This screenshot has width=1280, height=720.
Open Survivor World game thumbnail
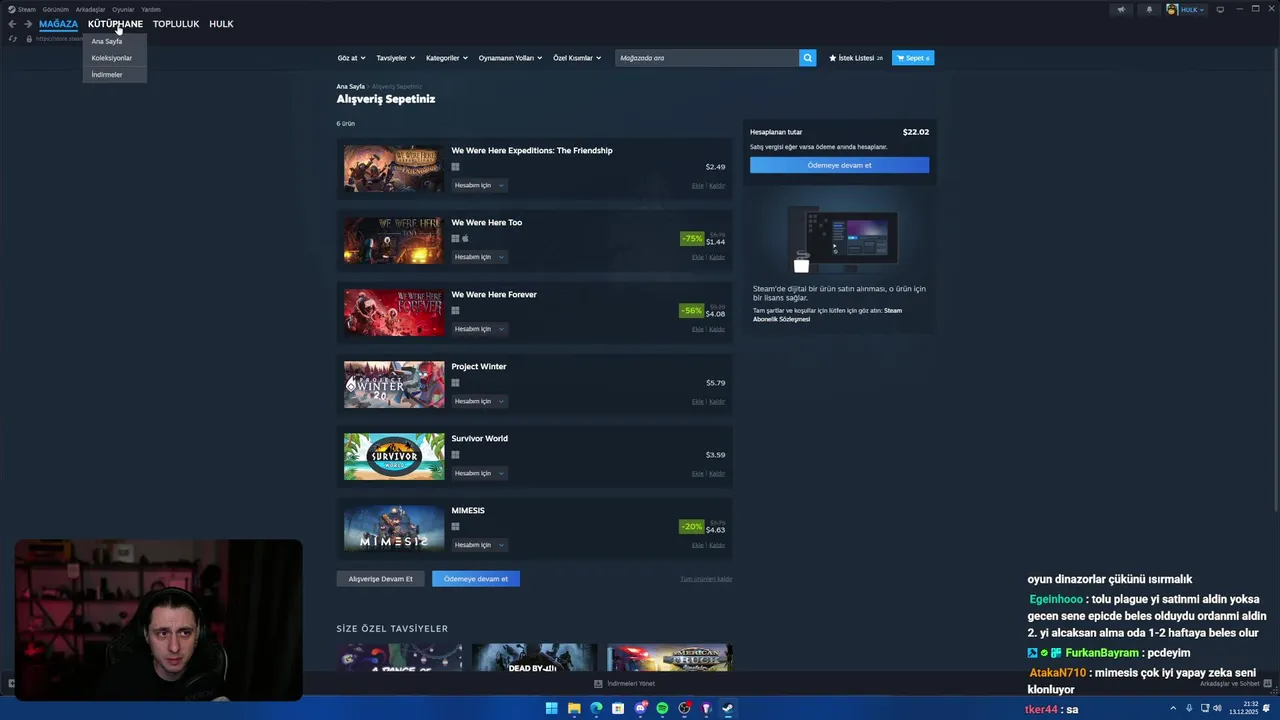pyautogui.click(x=394, y=457)
